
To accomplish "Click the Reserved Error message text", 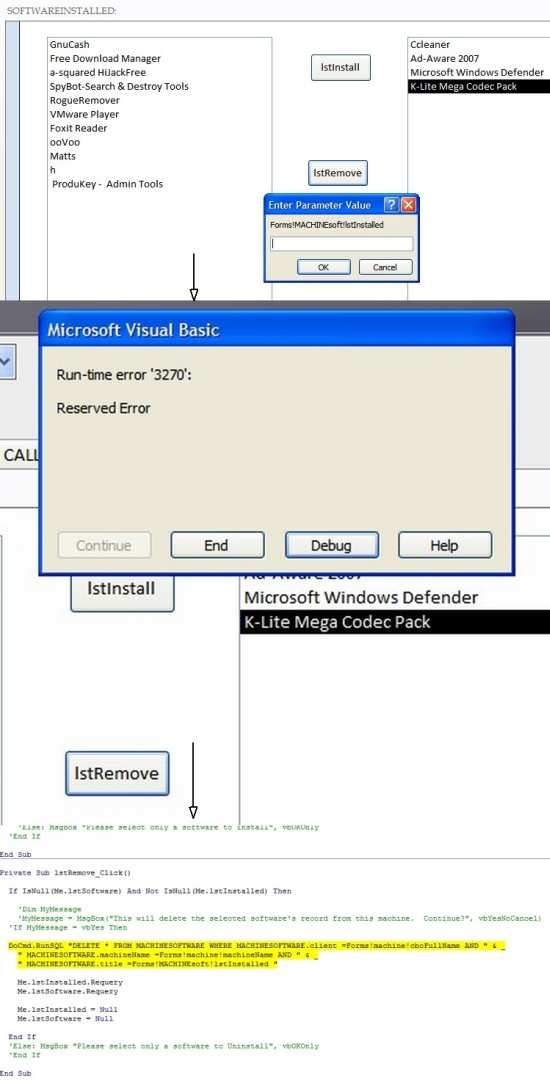I will click(x=104, y=408).
